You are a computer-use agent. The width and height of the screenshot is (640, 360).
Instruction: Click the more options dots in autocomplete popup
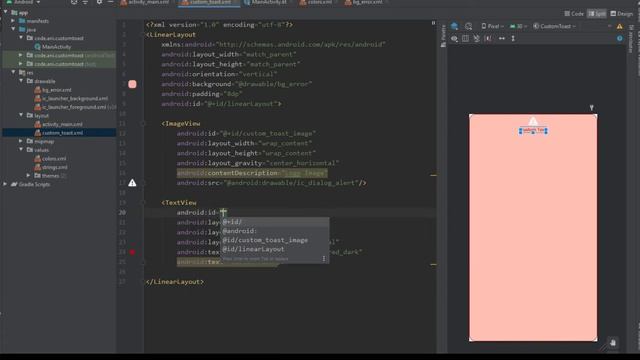pos(324,259)
